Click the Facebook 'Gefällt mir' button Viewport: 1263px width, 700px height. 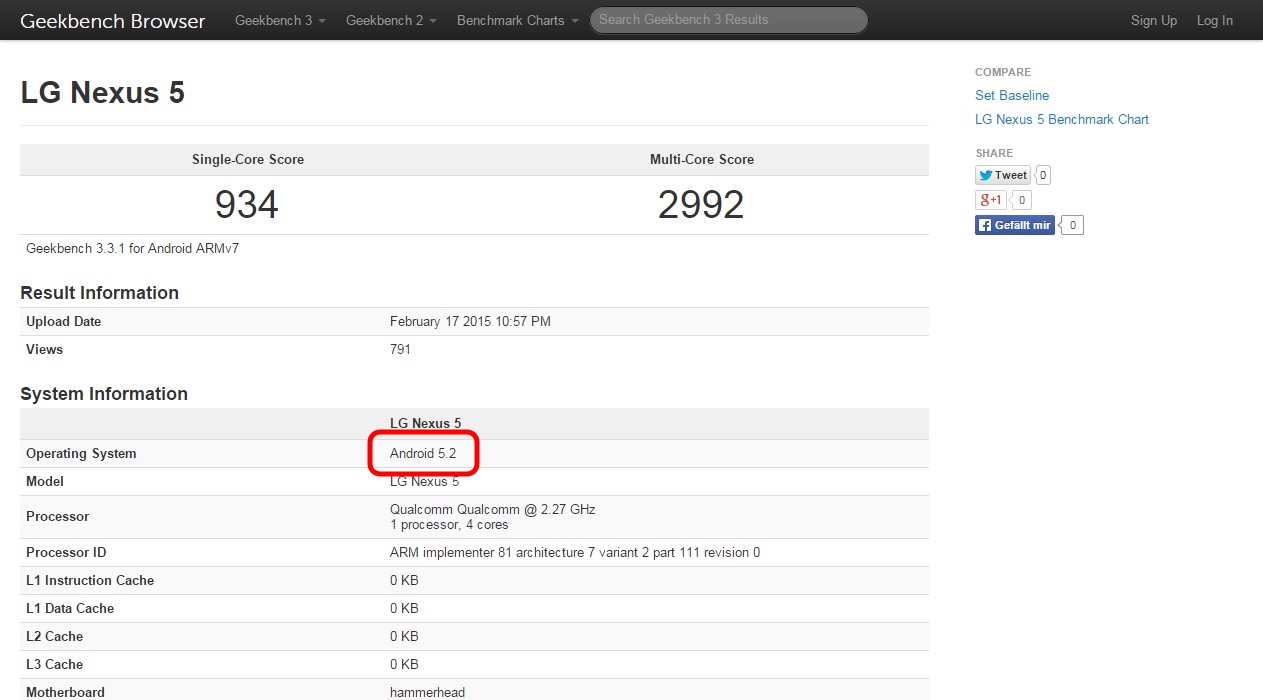click(1014, 225)
